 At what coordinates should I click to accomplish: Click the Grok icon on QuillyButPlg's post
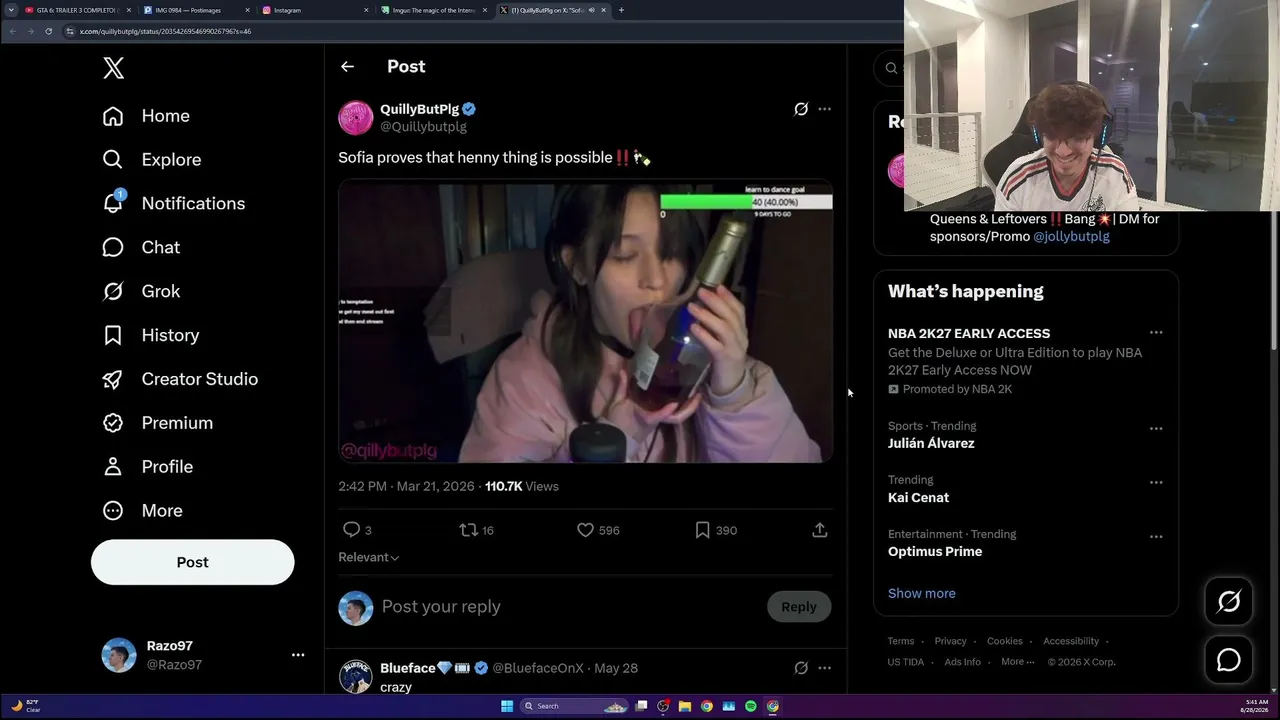(801, 109)
